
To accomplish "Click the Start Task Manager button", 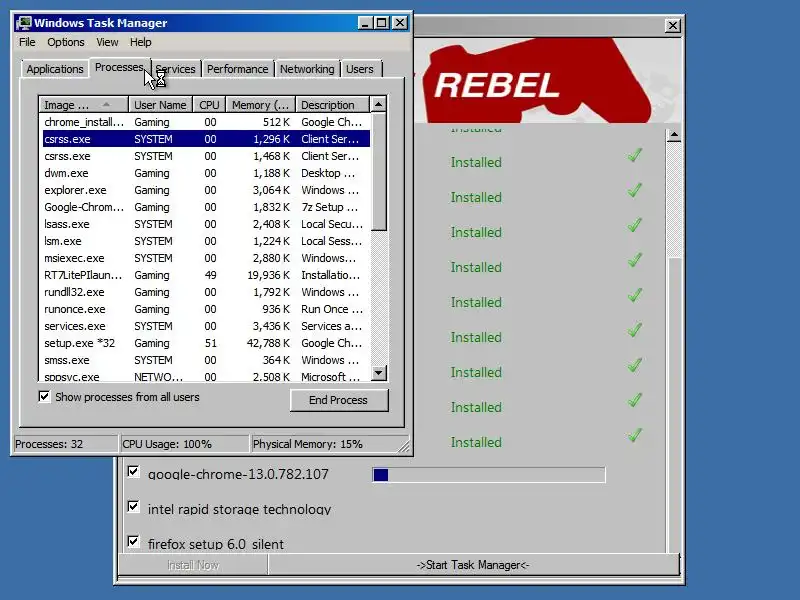I will (473, 565).
